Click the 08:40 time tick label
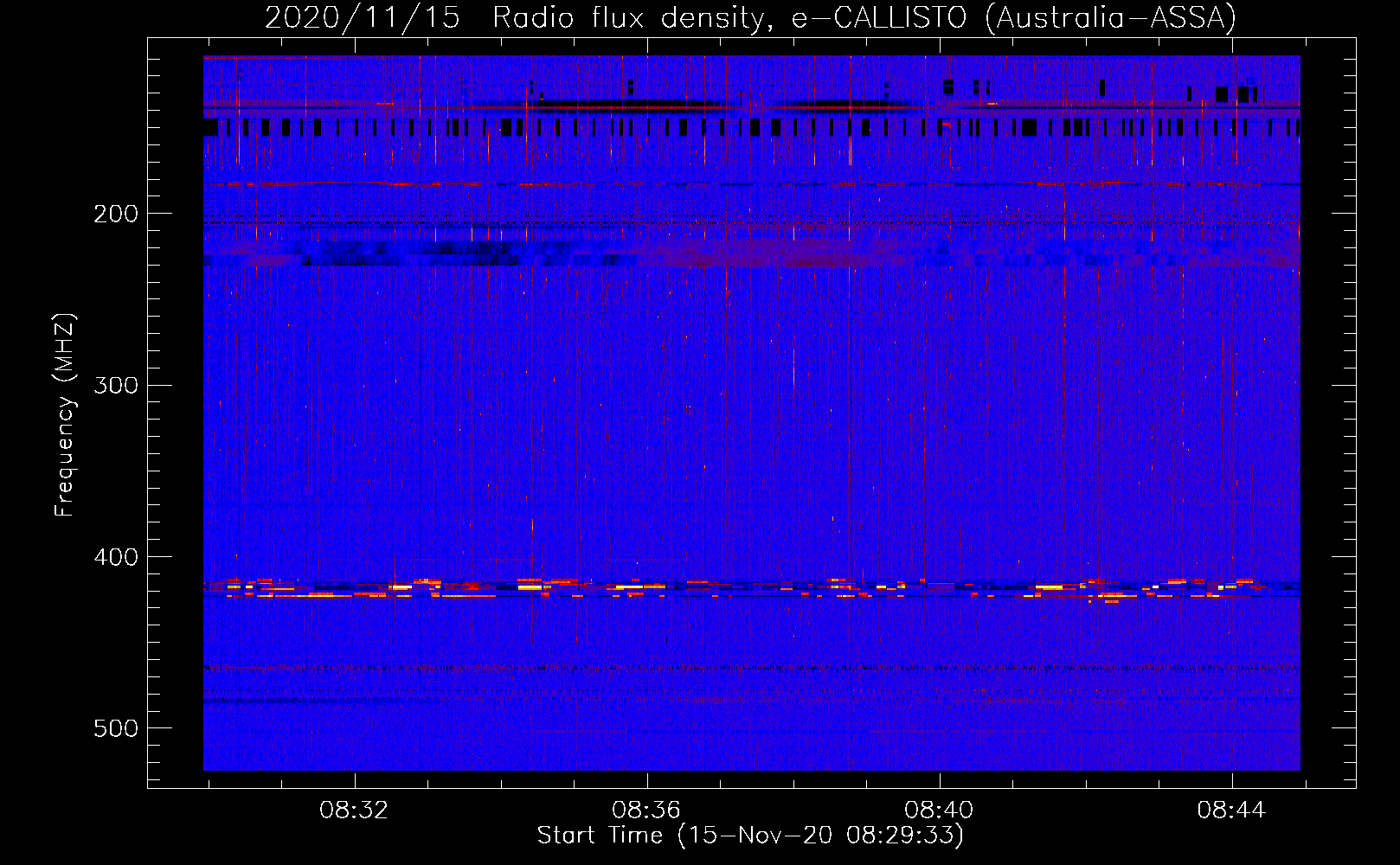 click(x=939, y=811)
